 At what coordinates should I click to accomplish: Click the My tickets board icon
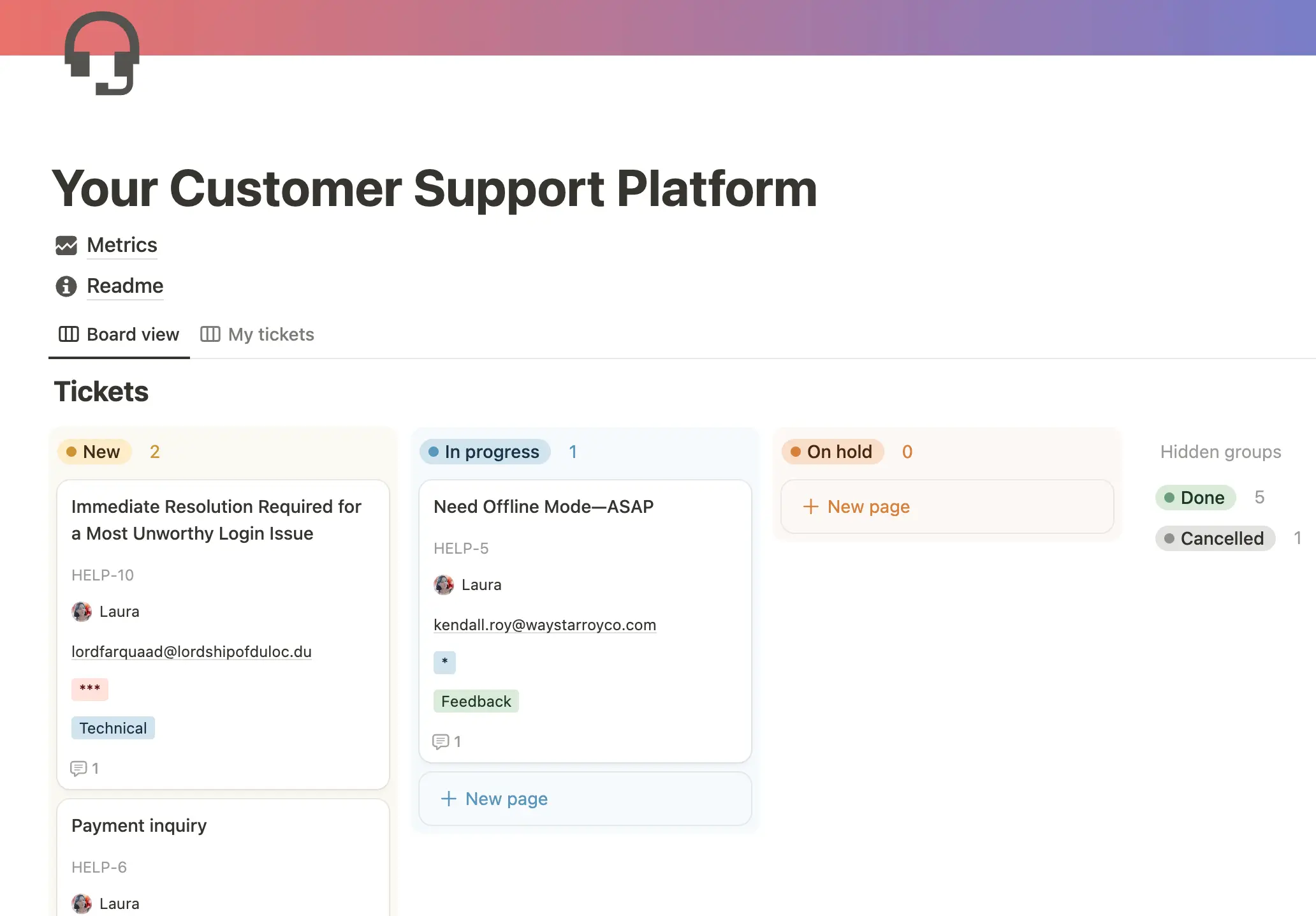210,334
